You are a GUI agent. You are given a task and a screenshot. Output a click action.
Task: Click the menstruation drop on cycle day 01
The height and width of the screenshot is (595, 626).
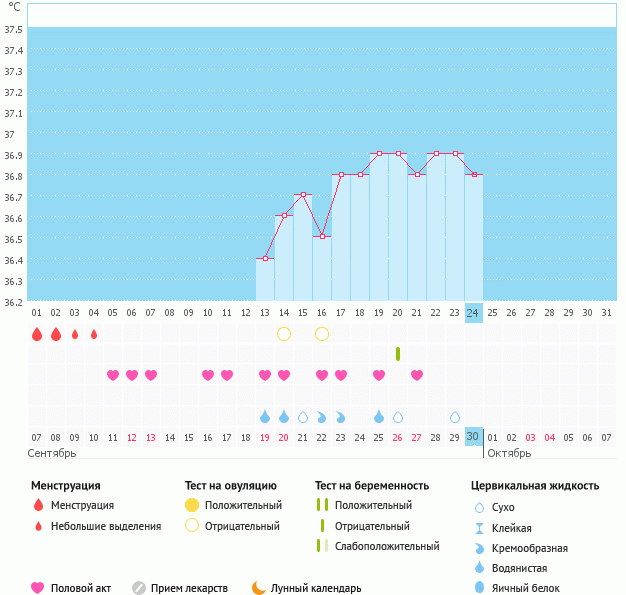coord(37,334)
